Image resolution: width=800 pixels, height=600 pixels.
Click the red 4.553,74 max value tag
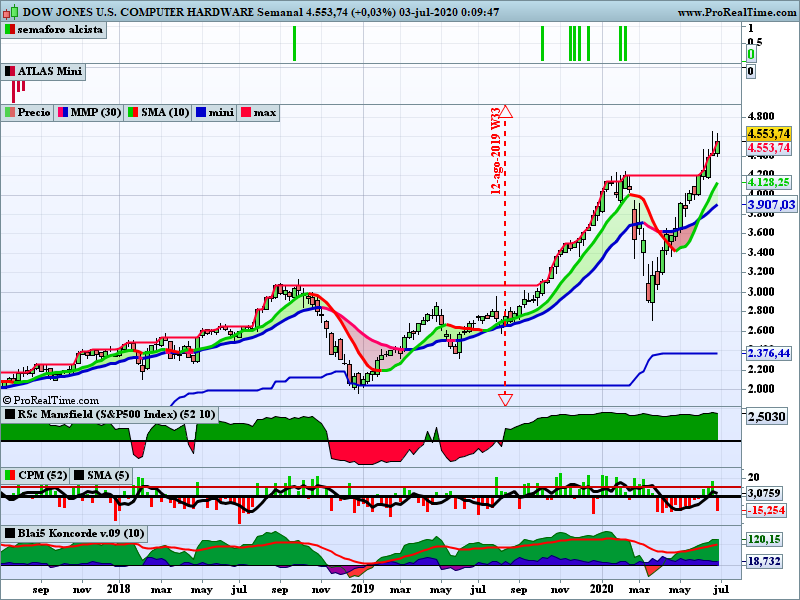coord(769,148)
